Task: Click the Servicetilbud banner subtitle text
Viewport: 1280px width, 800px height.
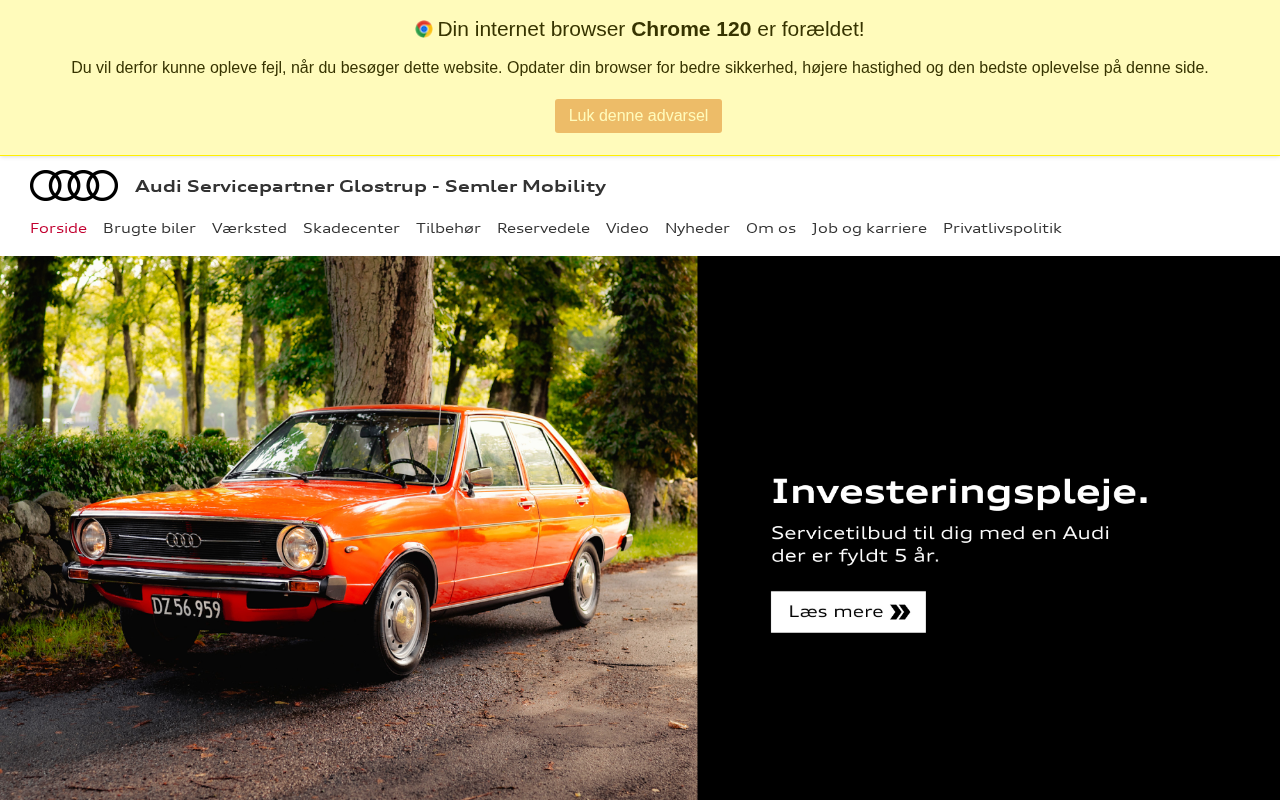Action: (x=940, y=544)
